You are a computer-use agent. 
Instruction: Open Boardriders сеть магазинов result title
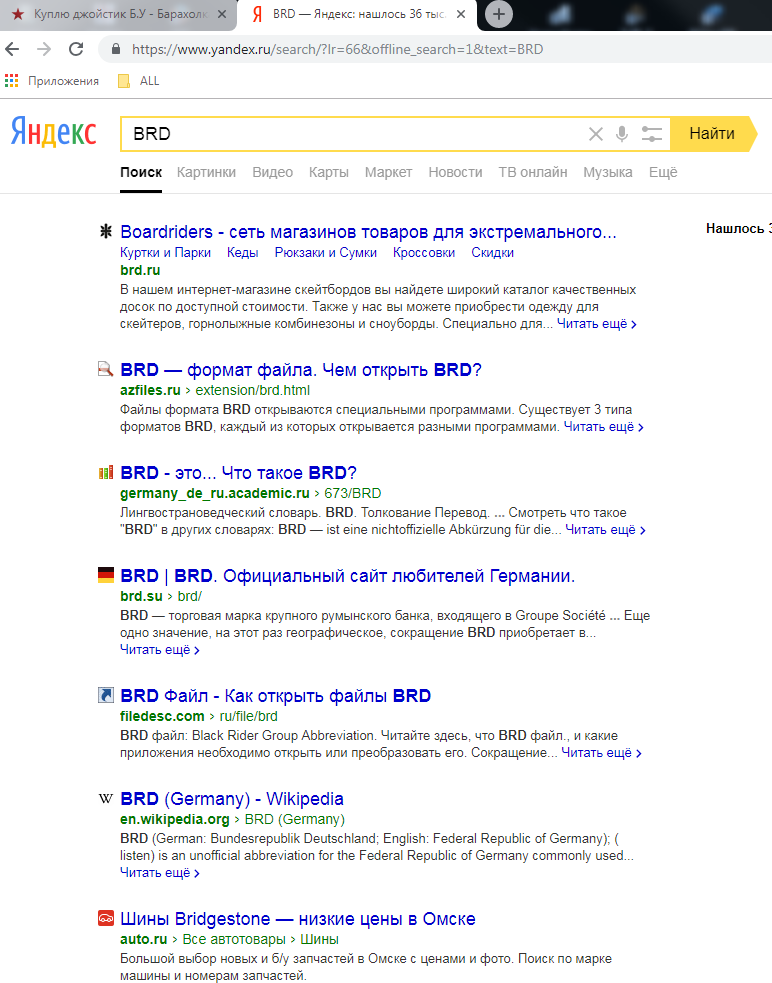(368, 232)
